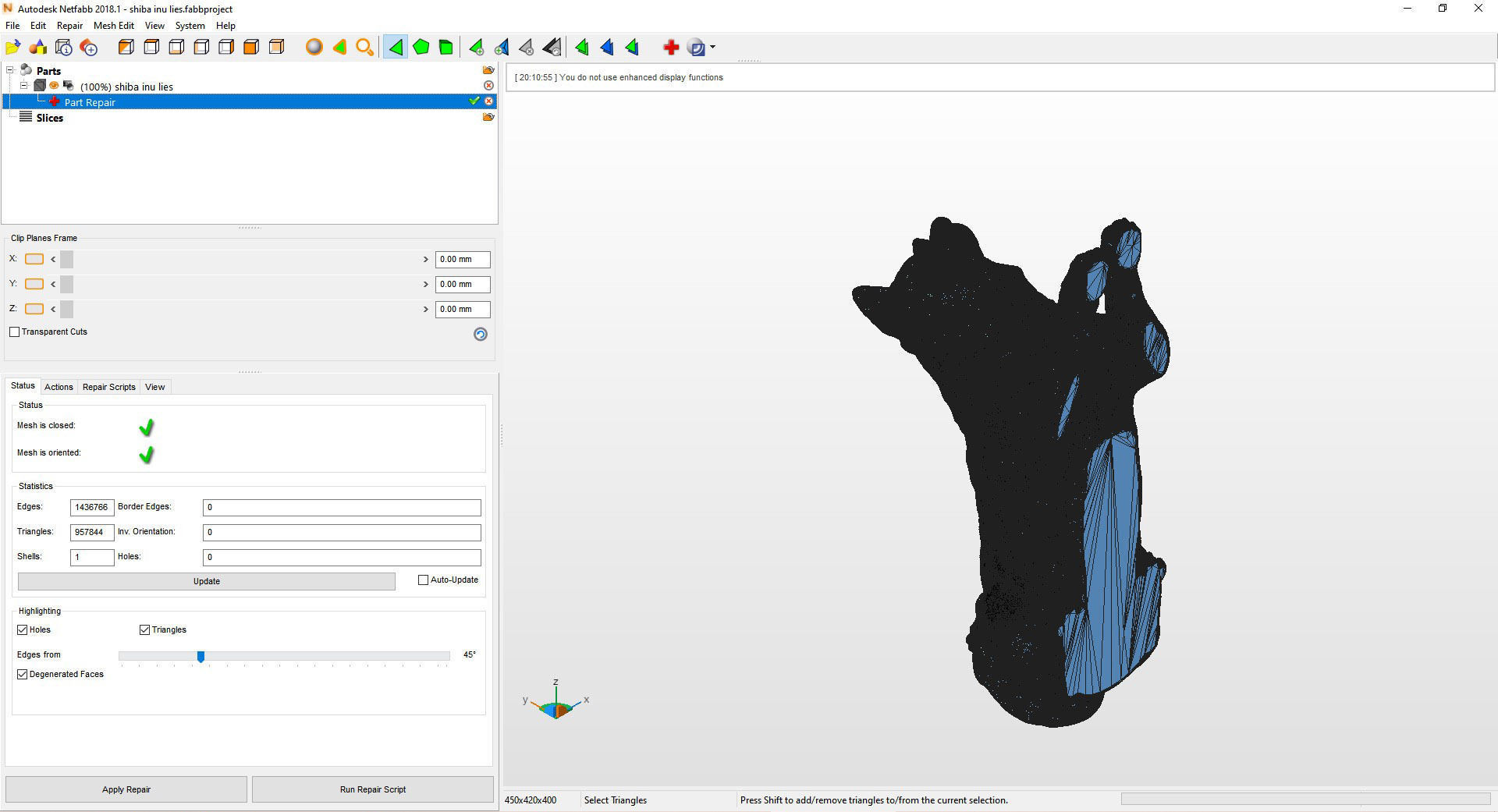Click the Z clip plane right arrow
The height and width of the screenshot is (812, 1498).
[x=426, y=309]
